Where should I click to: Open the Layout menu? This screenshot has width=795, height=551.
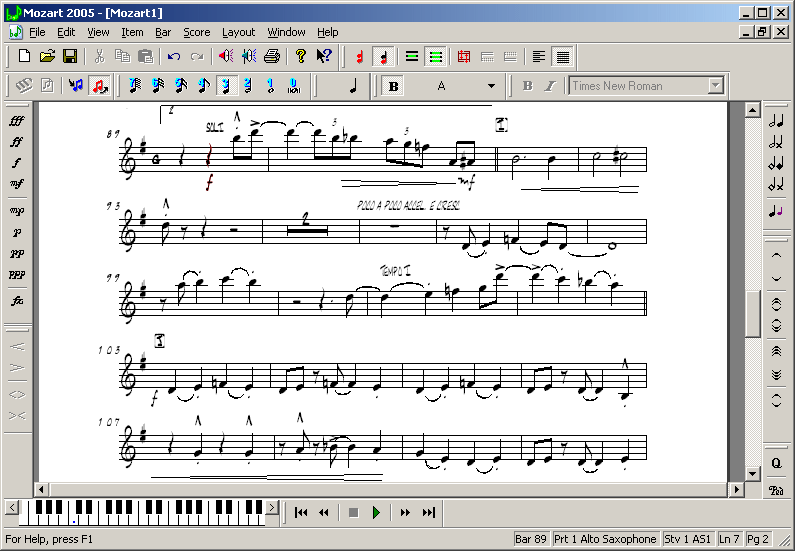click(x=238, y=32)
